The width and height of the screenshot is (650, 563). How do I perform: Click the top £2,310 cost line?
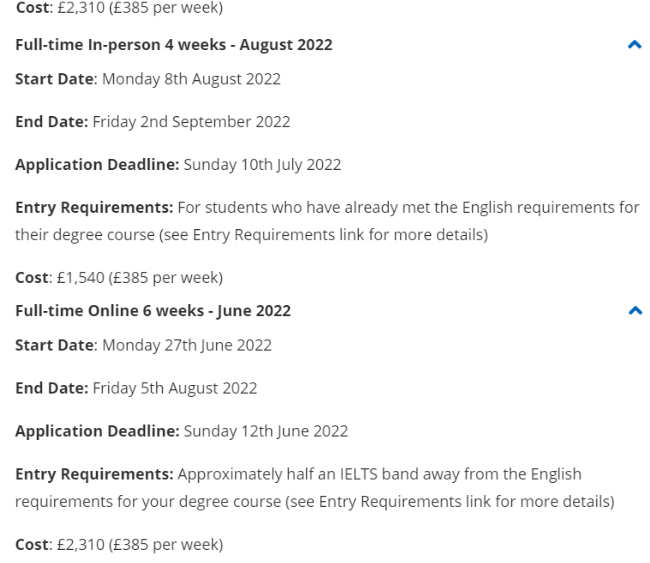119,7
